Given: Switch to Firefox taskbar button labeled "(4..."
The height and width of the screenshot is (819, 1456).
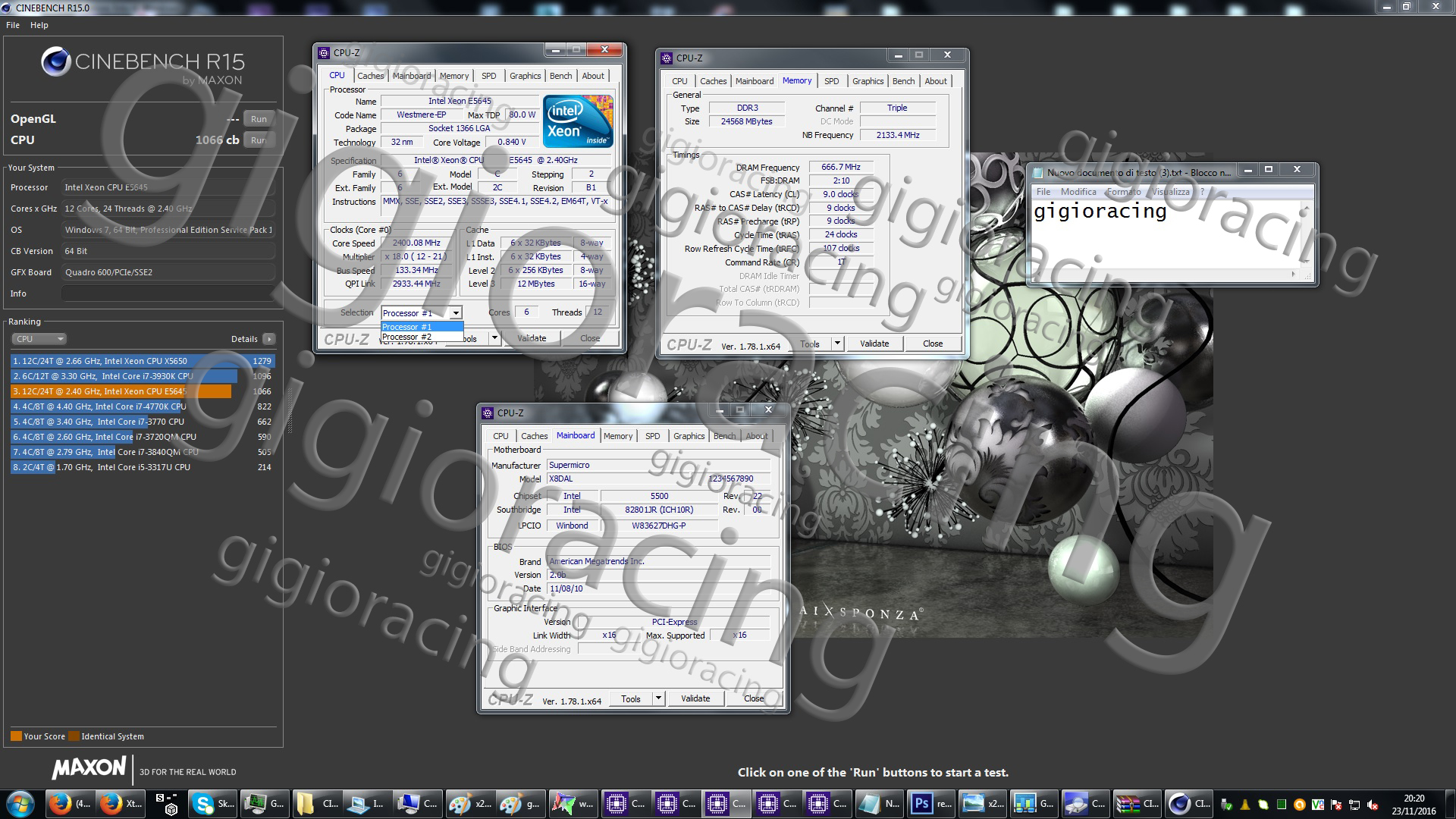Looking at the screenshot, I should click(x=70, y=804).
